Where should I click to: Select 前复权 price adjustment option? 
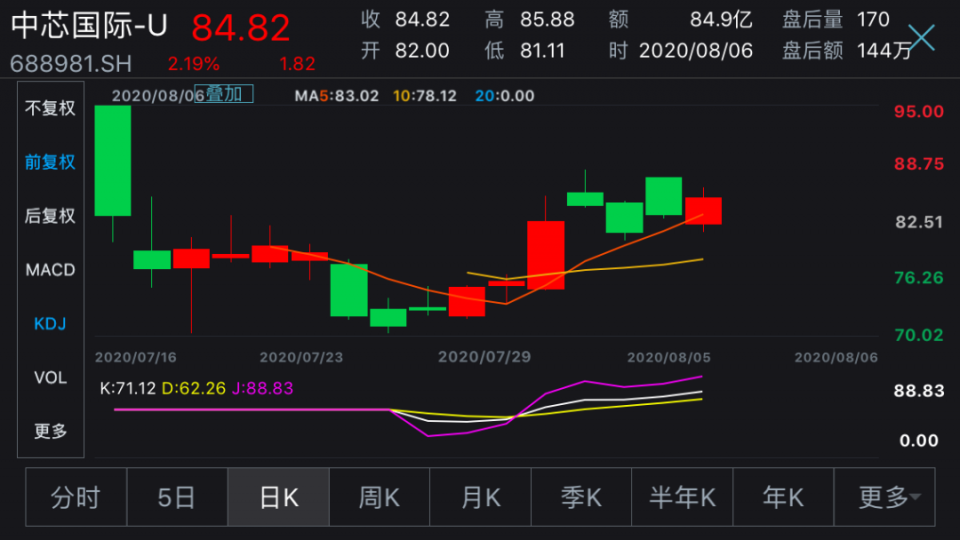coord(50,162)
